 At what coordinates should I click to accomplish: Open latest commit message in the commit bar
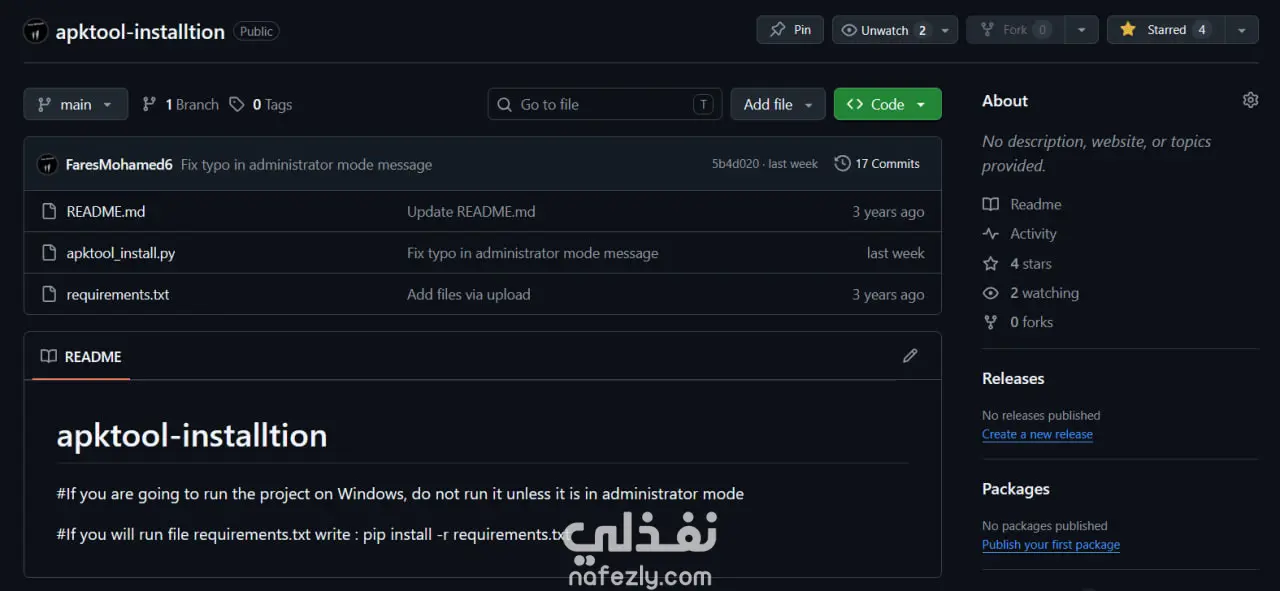tap(307, 164)
